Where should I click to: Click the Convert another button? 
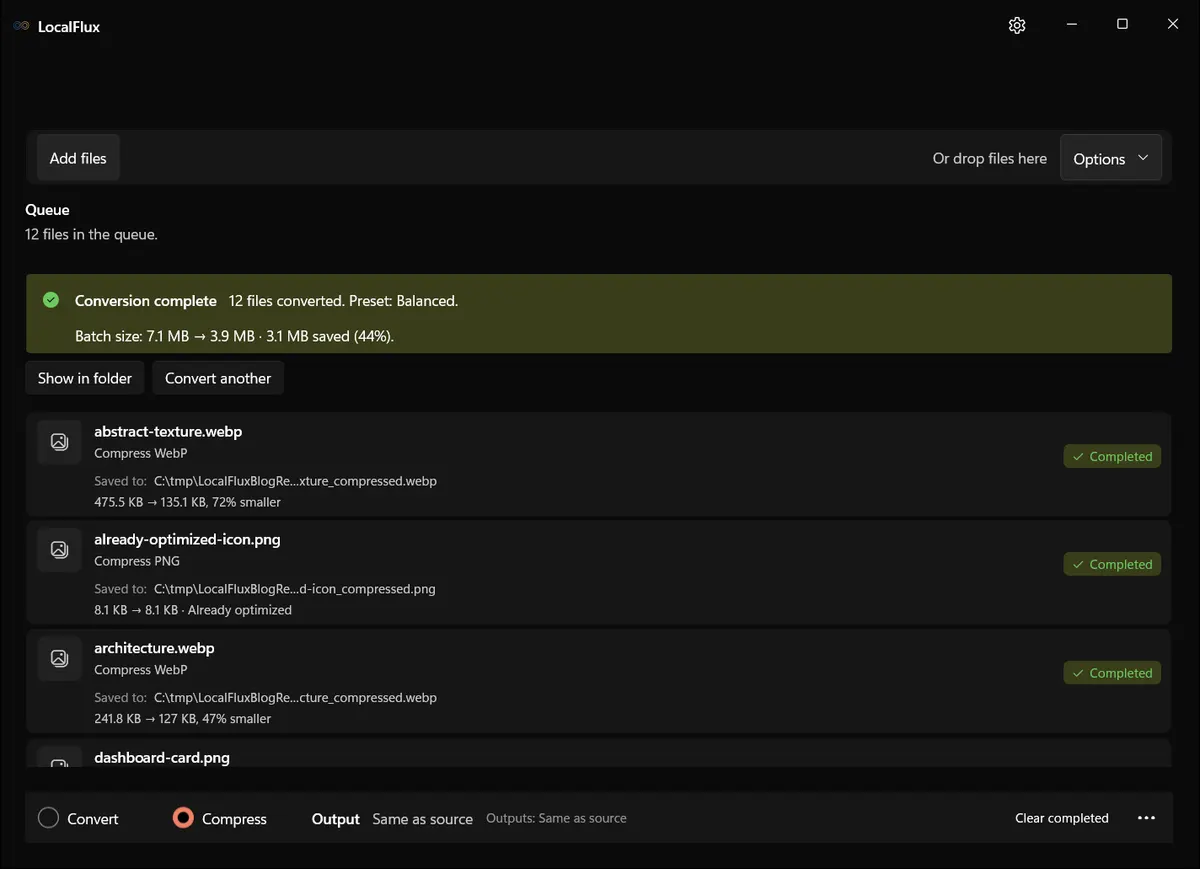pos(218,378)
